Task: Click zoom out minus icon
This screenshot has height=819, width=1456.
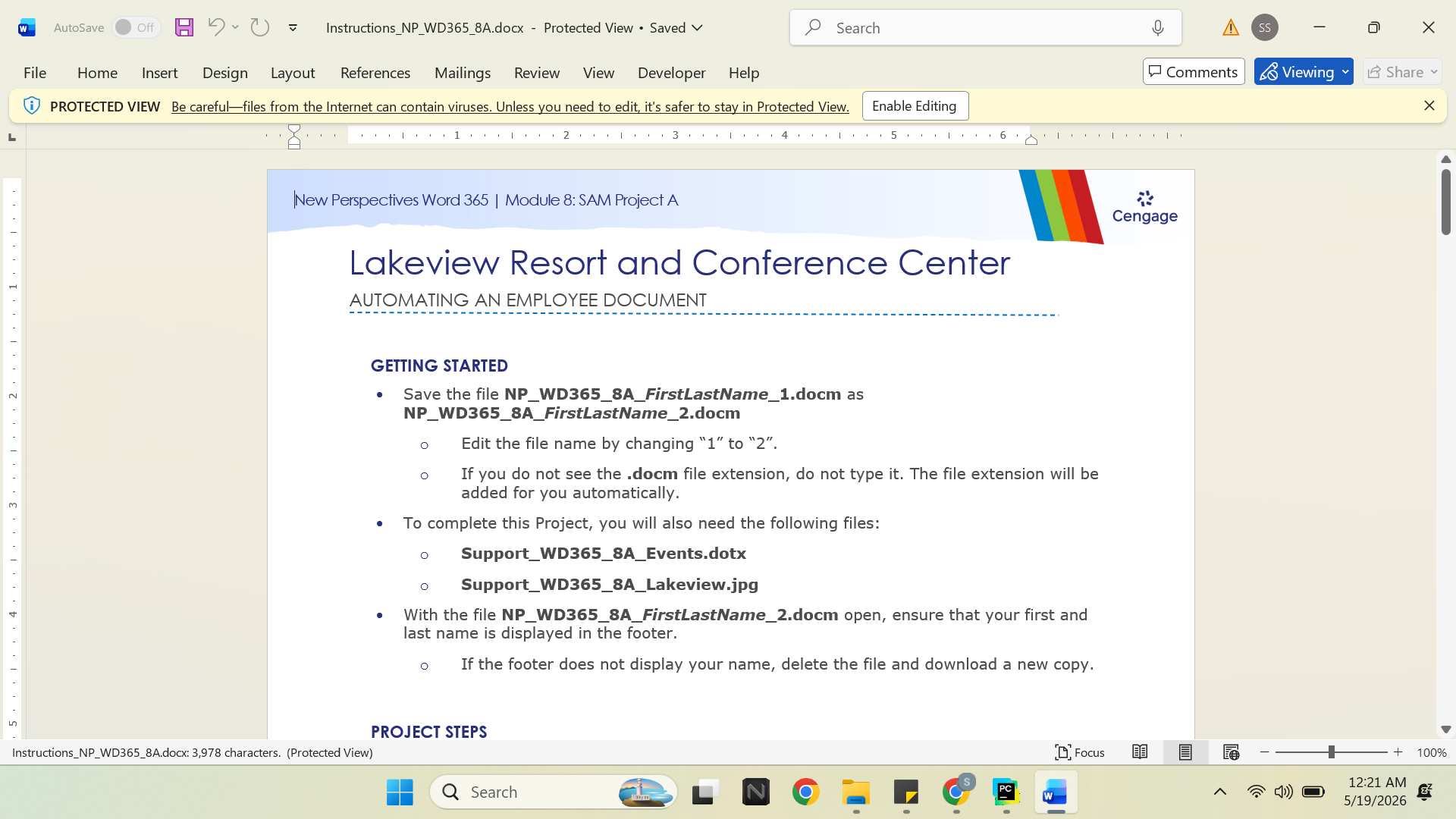Action: click(1264, 752)
